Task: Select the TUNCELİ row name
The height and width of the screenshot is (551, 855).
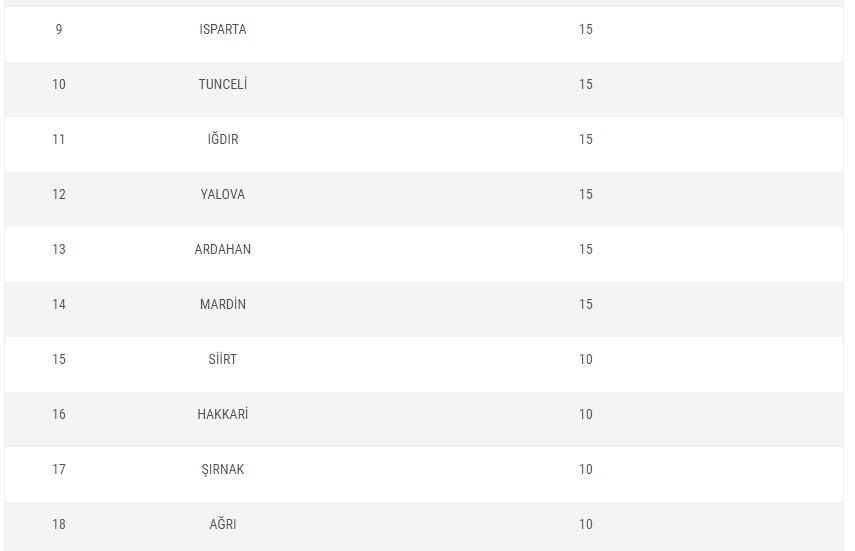Action: click(x=222, y=85)
